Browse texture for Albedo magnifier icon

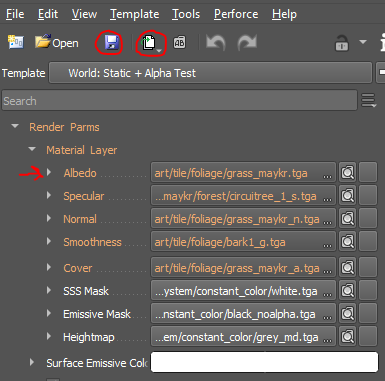coord(347,172)
